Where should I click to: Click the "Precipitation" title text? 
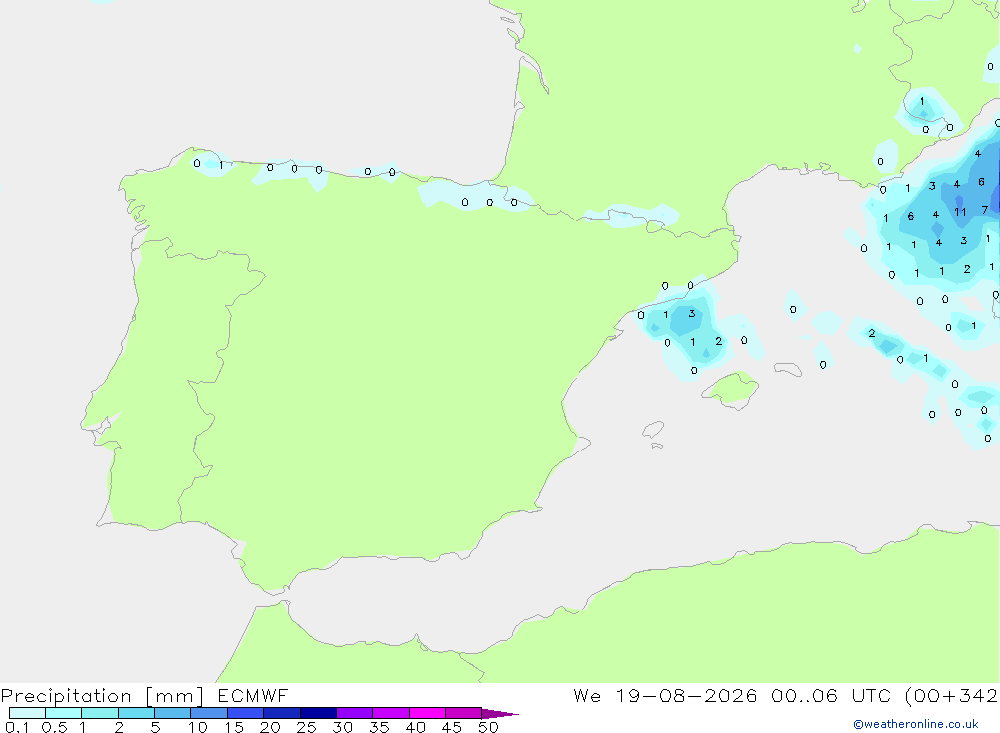(66, 695)
